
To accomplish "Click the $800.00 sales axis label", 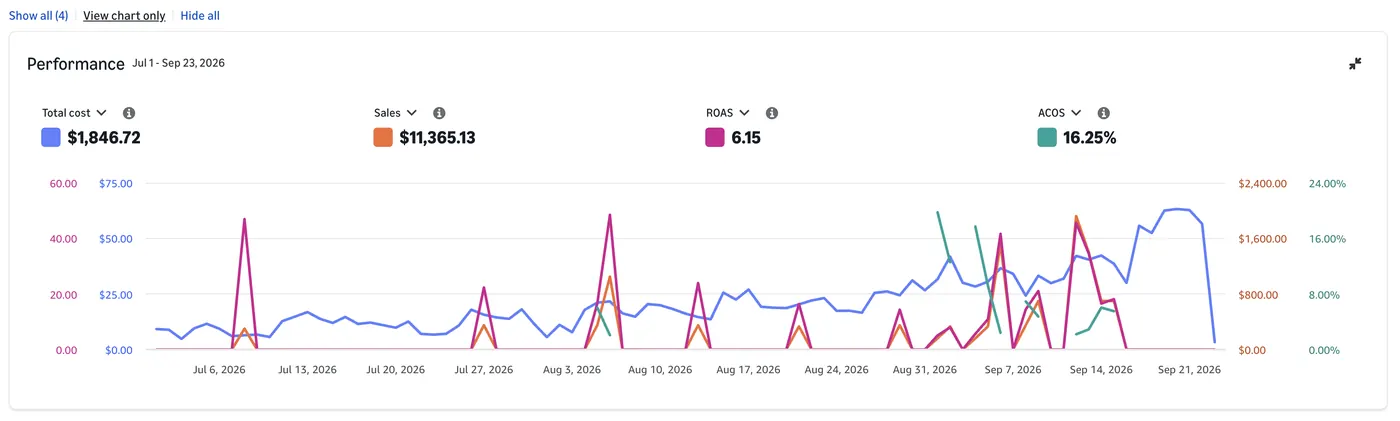I will 1258,295.
